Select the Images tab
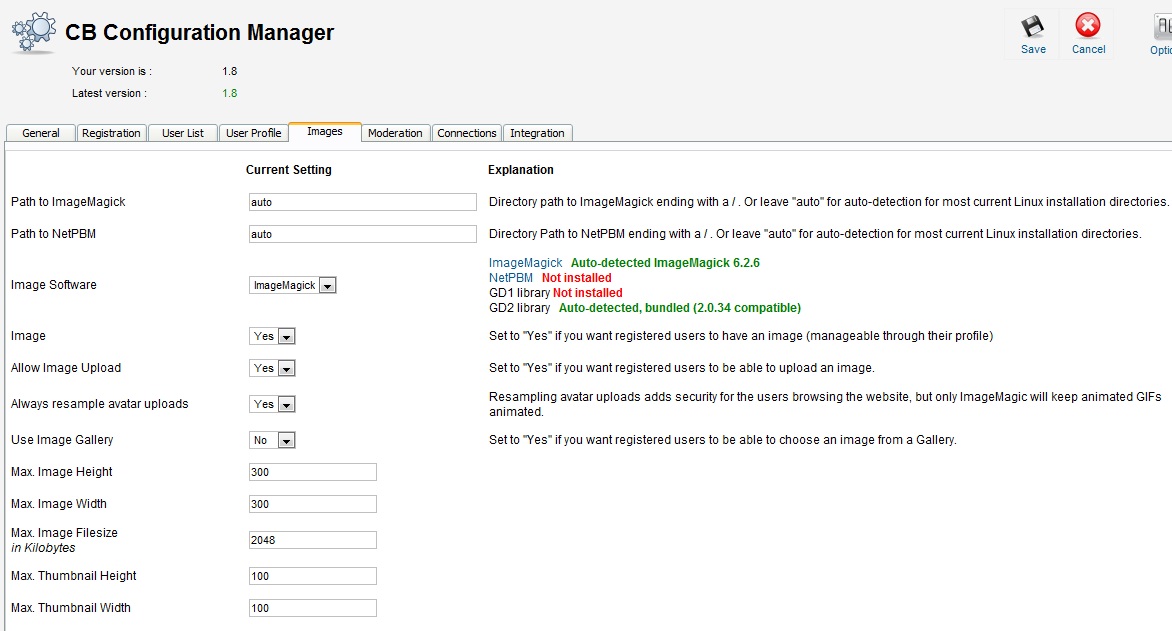 [325, 132]
